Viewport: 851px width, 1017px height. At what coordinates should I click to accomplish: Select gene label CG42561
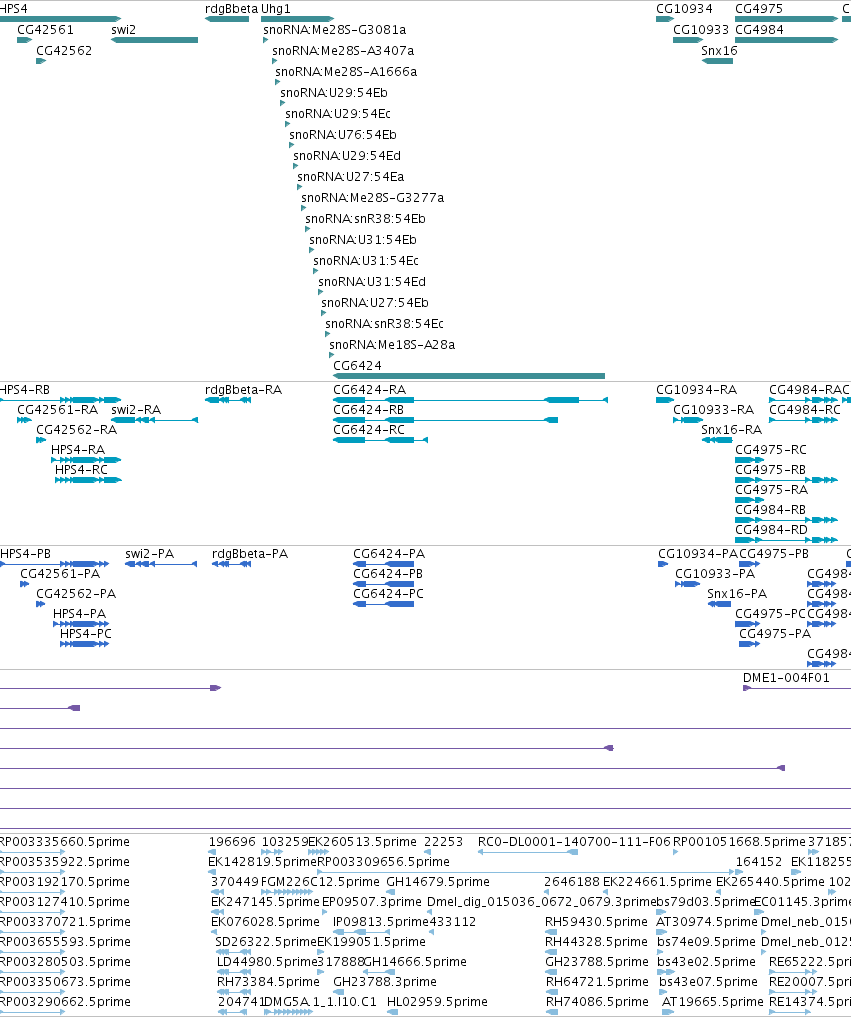pyautogui.click(x=45, y=30)
